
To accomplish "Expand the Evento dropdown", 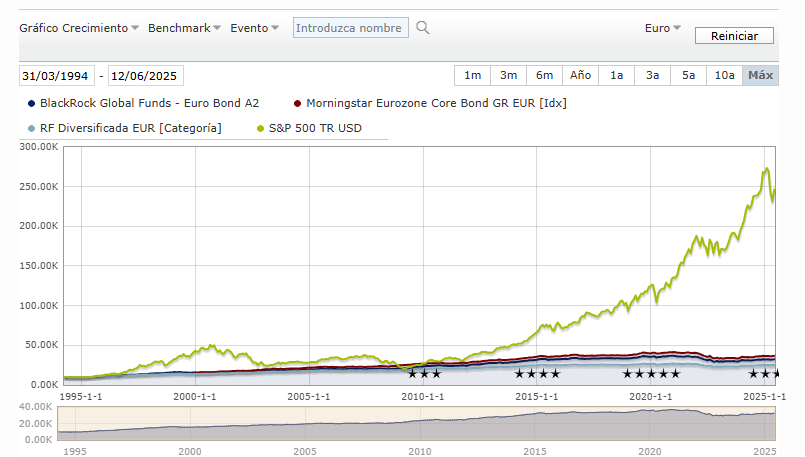I will point(254,28).
